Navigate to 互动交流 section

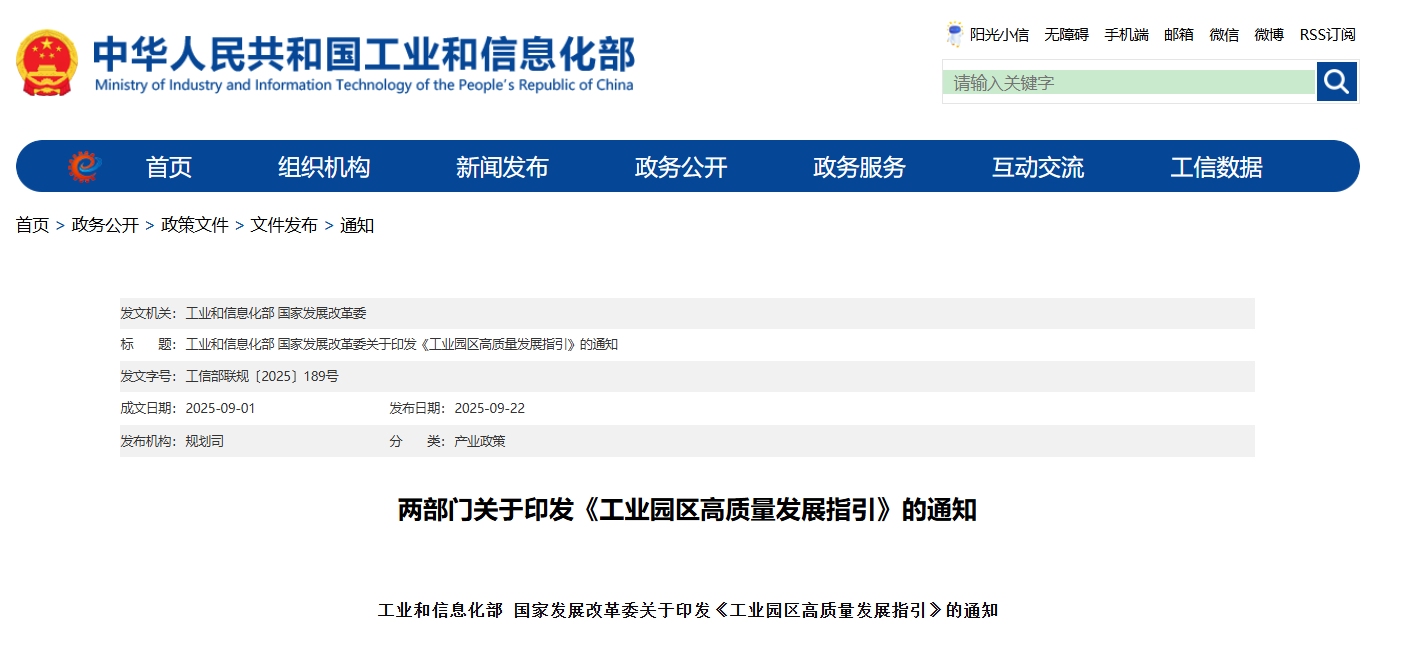(1037, 167)
